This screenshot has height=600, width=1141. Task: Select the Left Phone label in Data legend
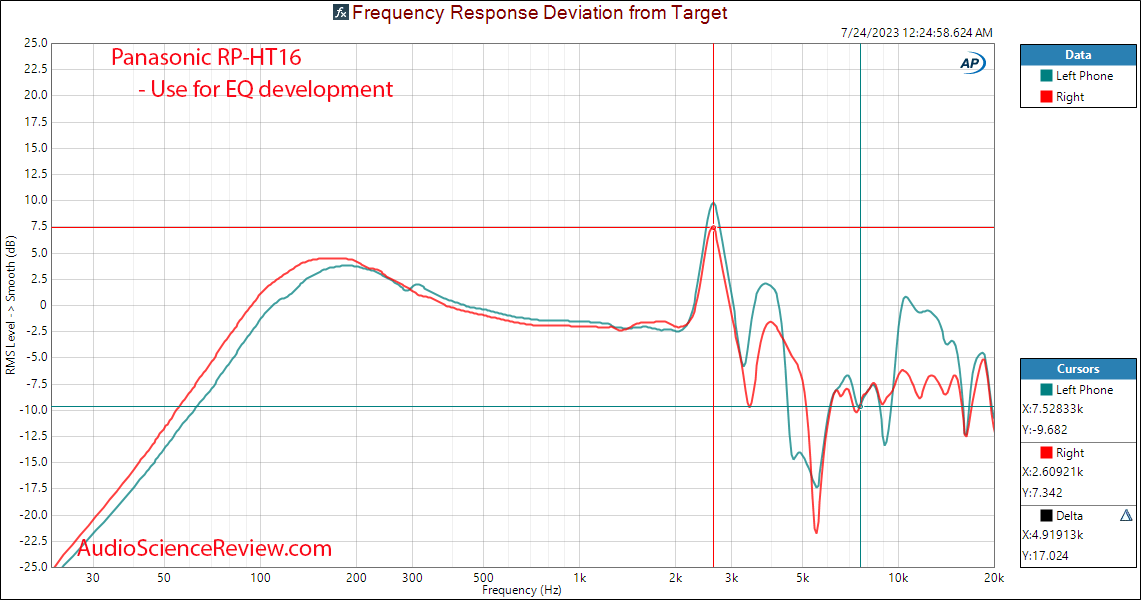[x=1084, y=76]
